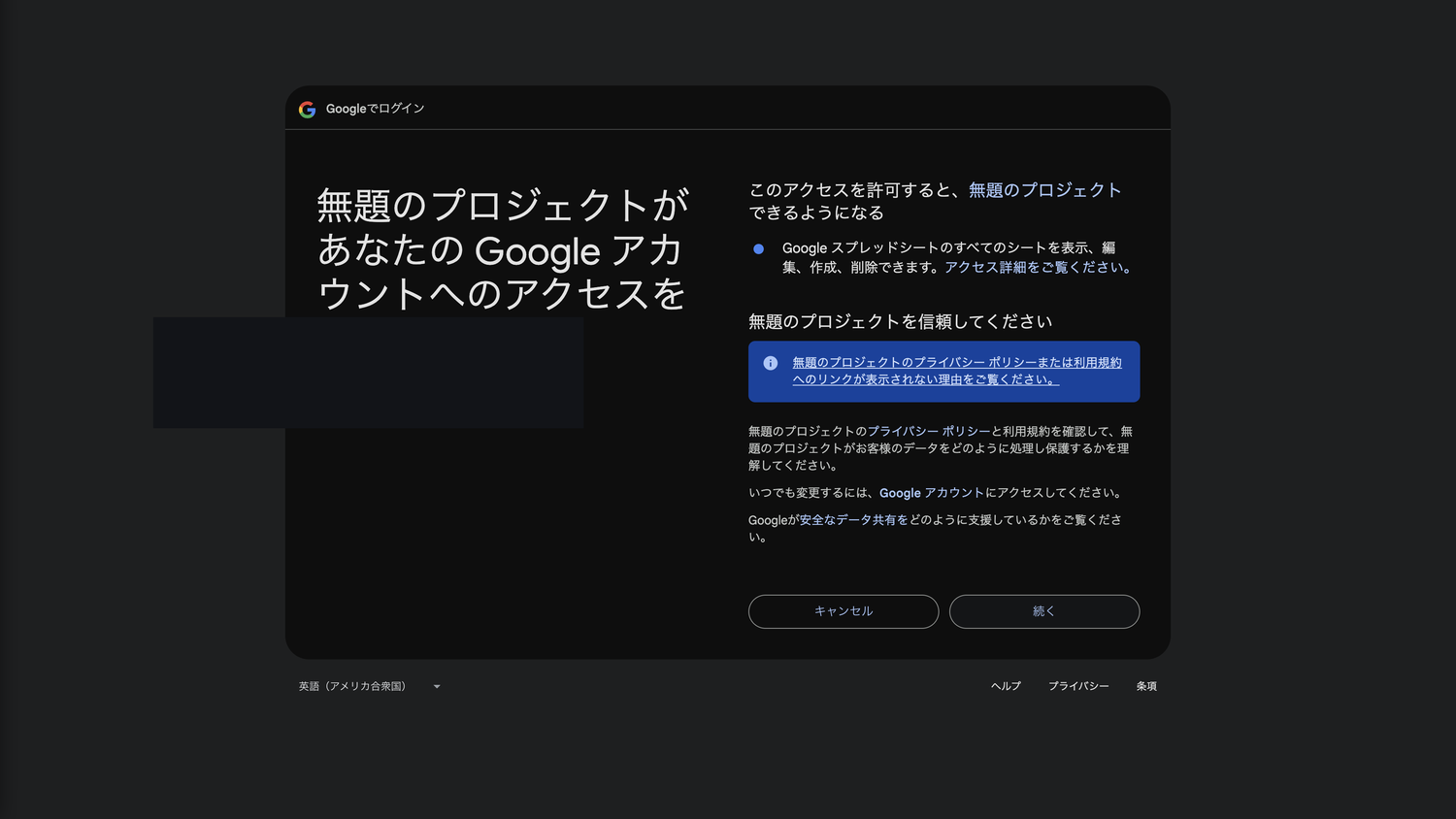This screenshot has height=819, width=1456.
Task: Click the プライバシー footer link
Action: click(x=1078, y=686)
